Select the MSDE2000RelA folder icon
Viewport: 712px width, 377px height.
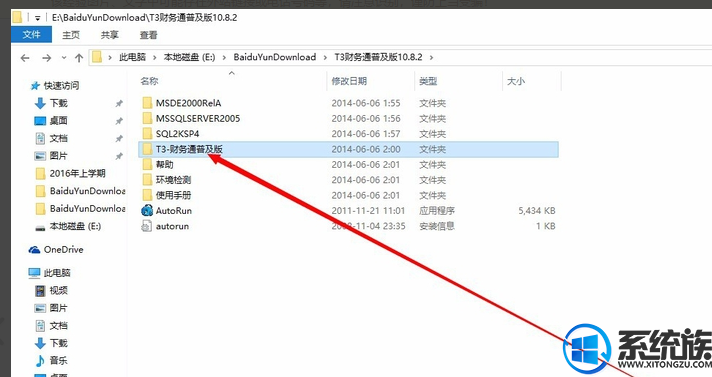[147, 103]
